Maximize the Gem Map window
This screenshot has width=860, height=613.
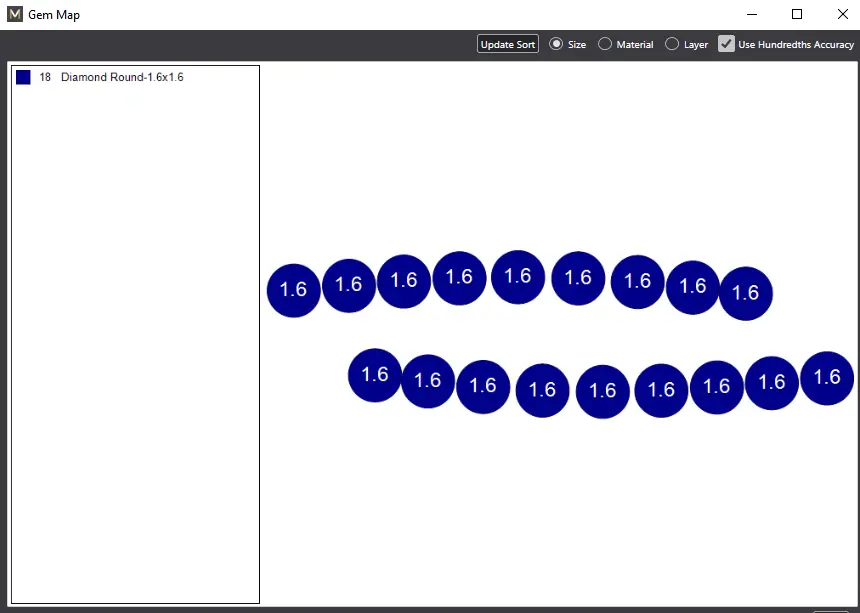click(x=797, y=15)
